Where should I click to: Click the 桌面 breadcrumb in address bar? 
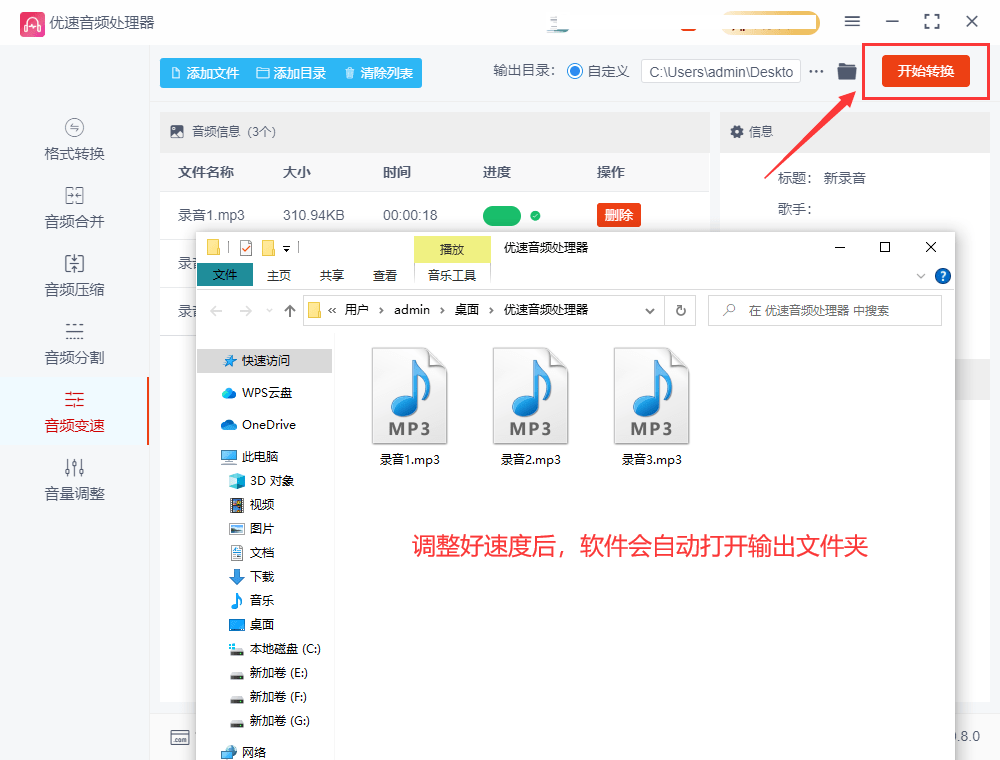[467, 310]
